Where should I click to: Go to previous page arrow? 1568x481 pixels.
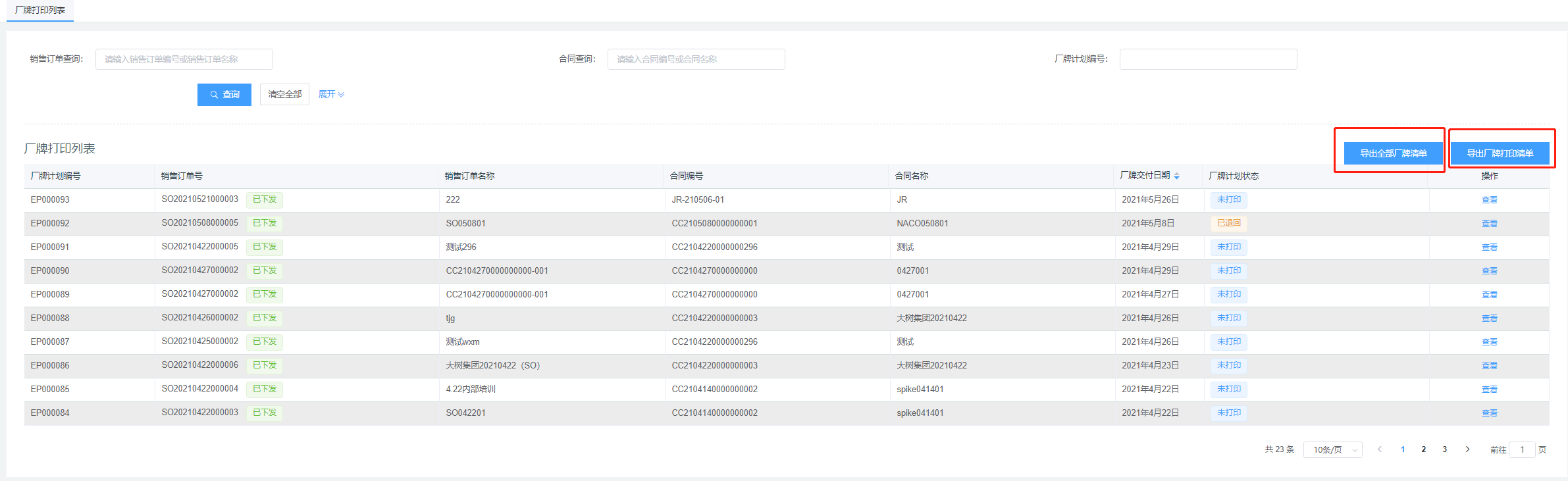click(1379, 449)
